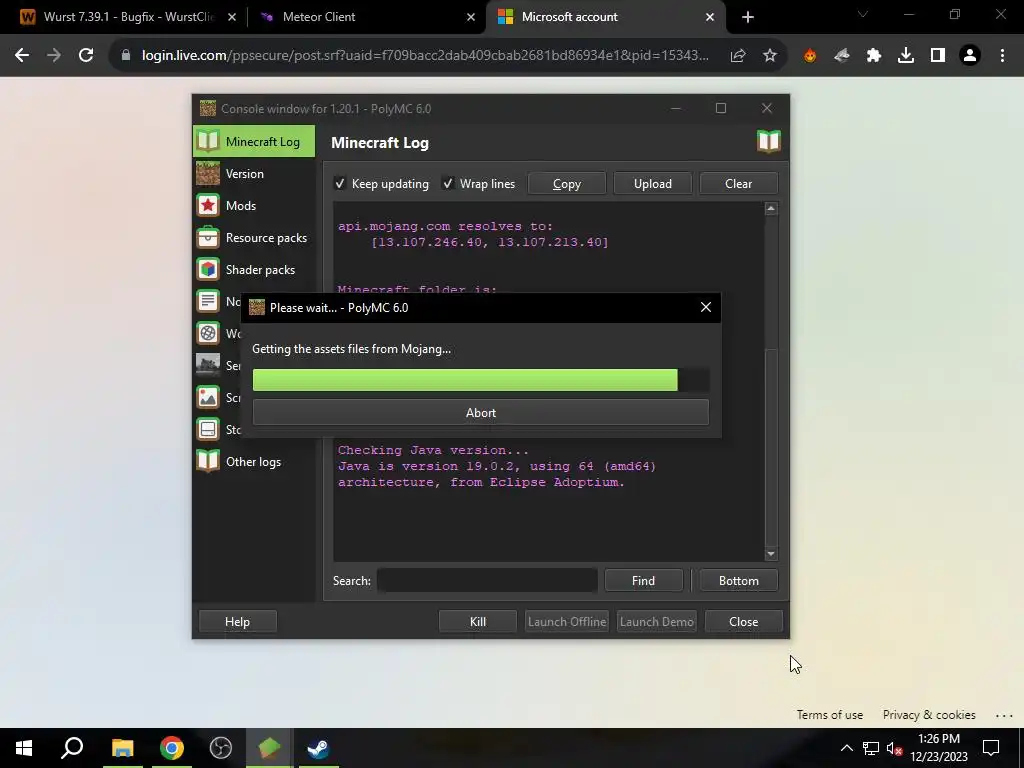Open OBS Studio from taskbar
The image size is (1024, 768).
[x=221, y=748]
